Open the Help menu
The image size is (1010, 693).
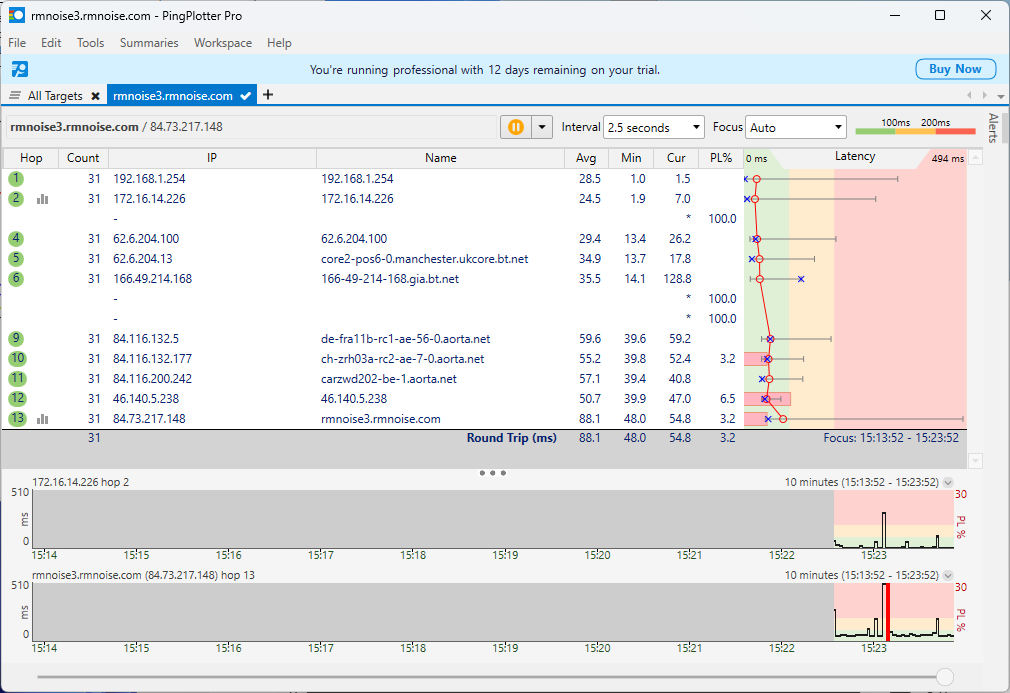279,43
